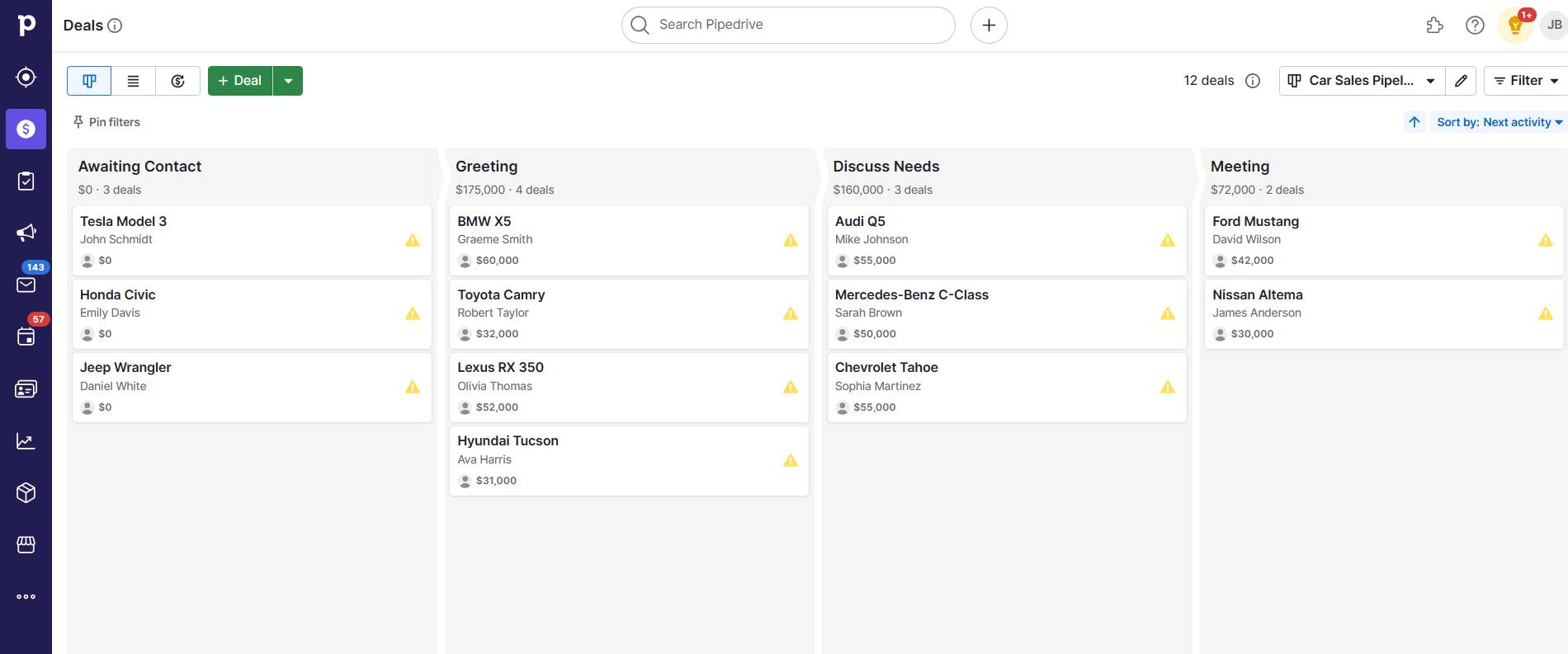Click owner avatar on Nissan Altema card
Image resolution: width=1568 pixels, height=654 pixels.
(x=1220, y=334)
